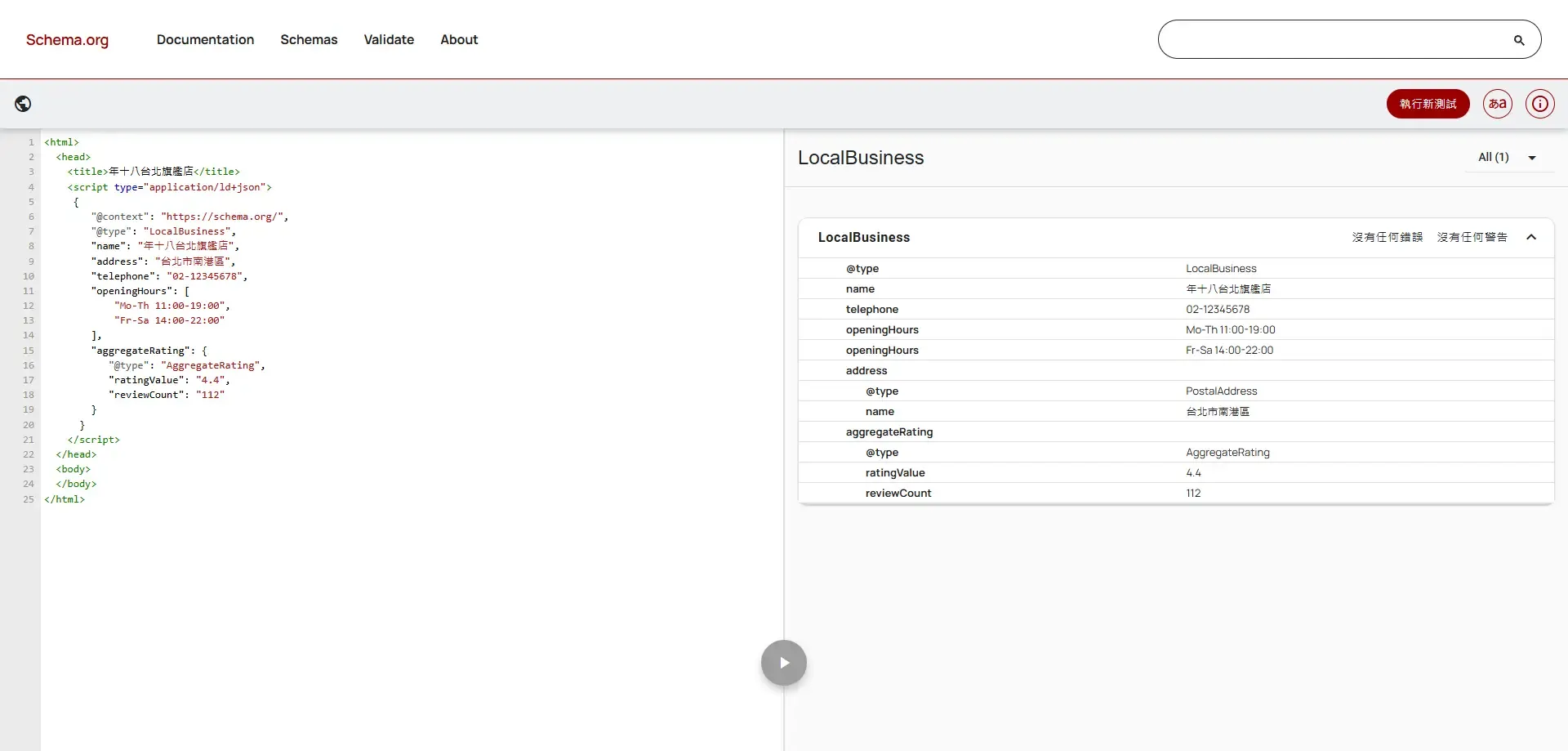Click the Schema.org logo link

(x=67, y=40)
